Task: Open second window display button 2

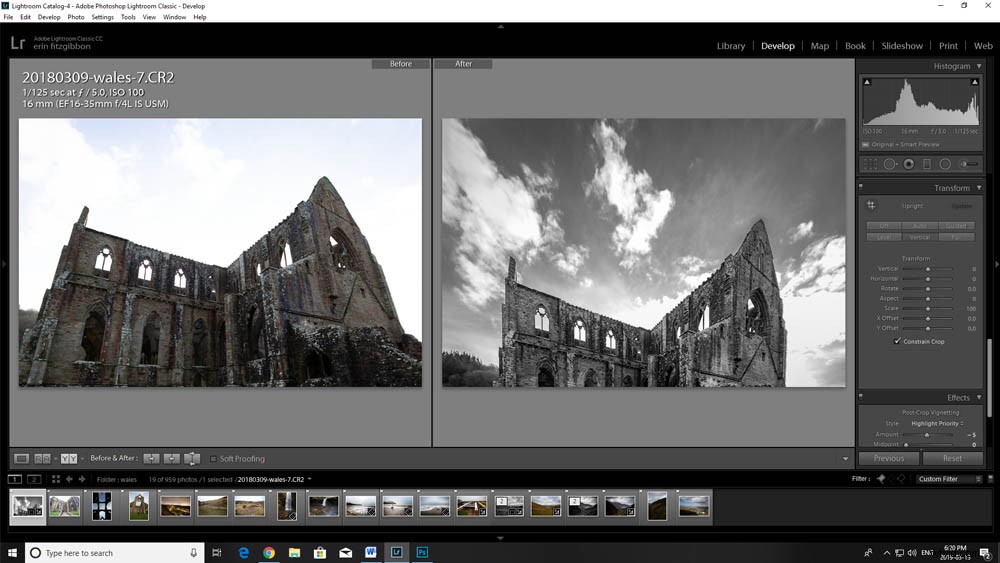Action: click(x=34, y=479)
